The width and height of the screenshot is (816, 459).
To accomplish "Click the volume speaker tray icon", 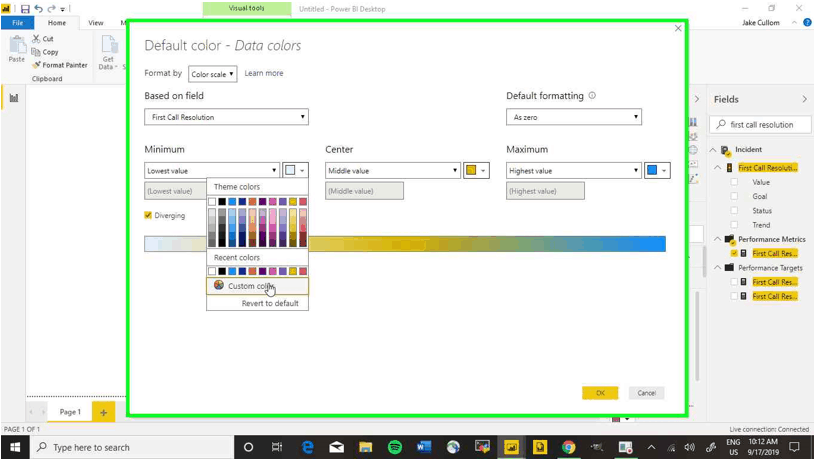I will (x=690, y=448).
